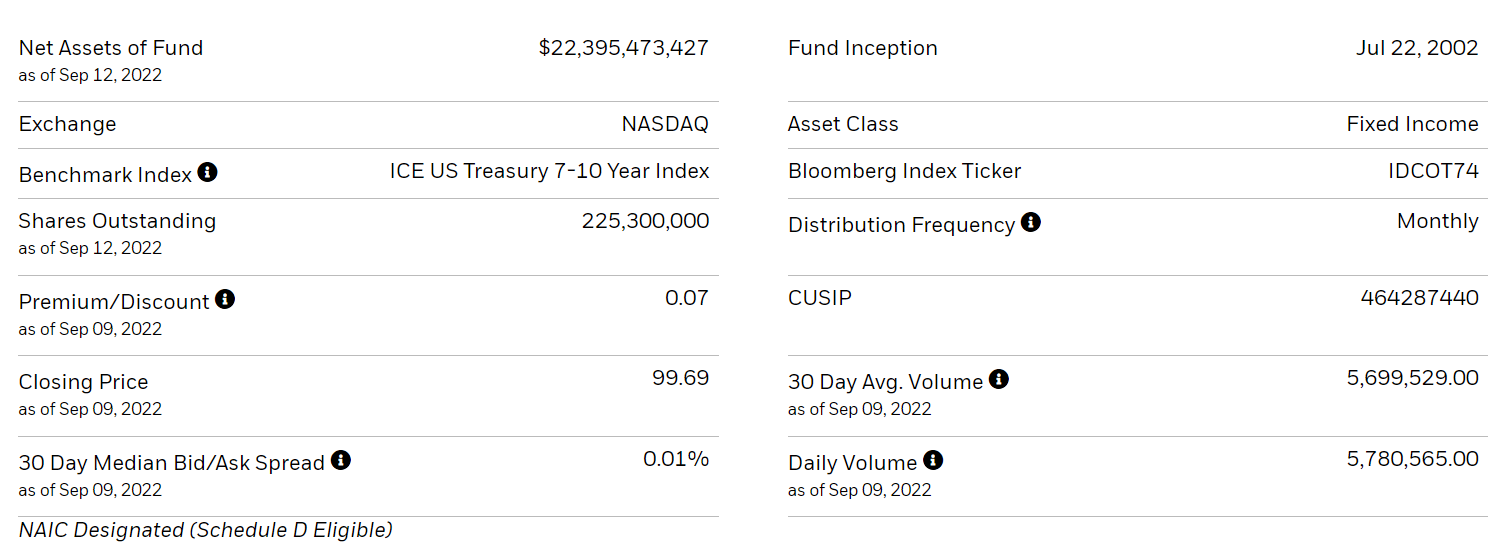Show the Distribution Frequency info icon details
Viewport: 1508px width, 555px height.
[1031, 222]
